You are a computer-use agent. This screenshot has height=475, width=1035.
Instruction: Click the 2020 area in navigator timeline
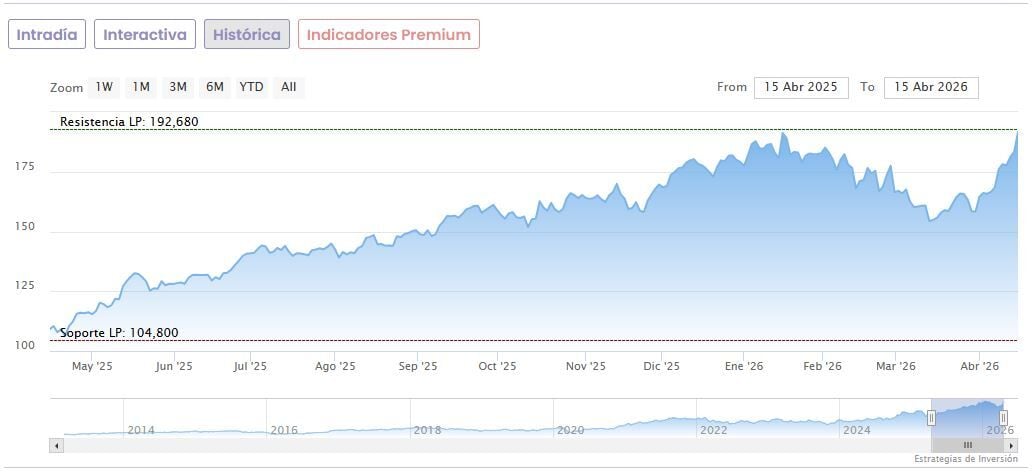pos(570,430)
